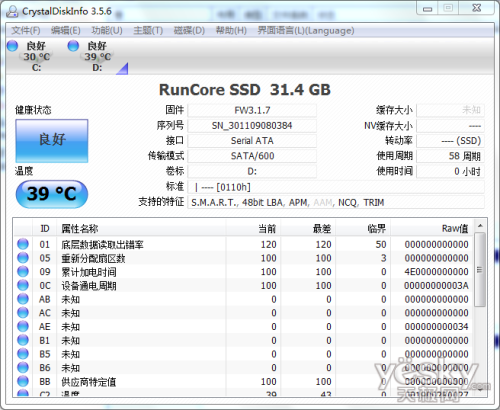Click status orb for attribute B1

(x=23, y=340)
